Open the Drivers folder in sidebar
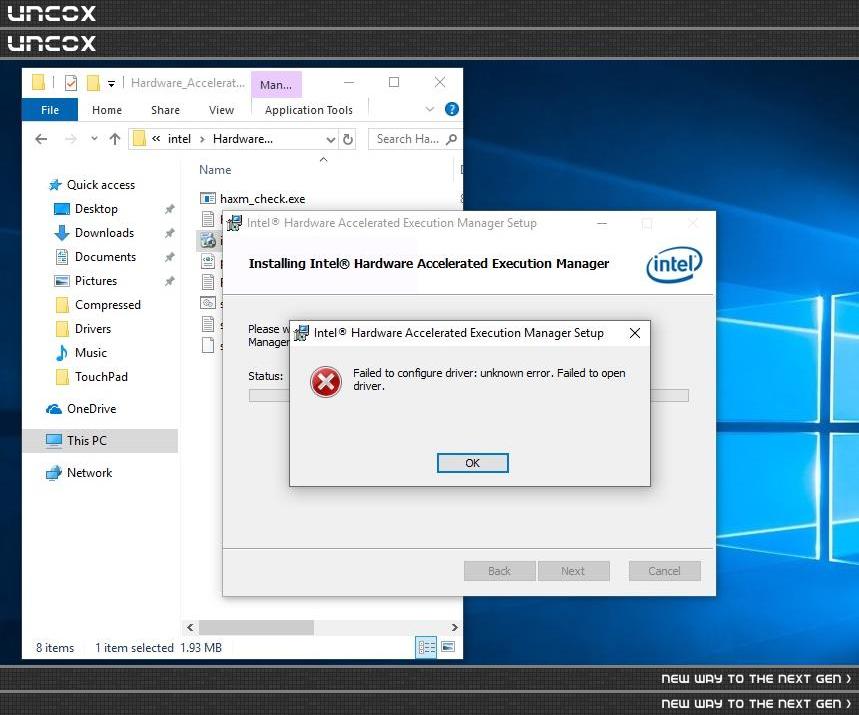This screenshot has width=859, height=715. 93,329
